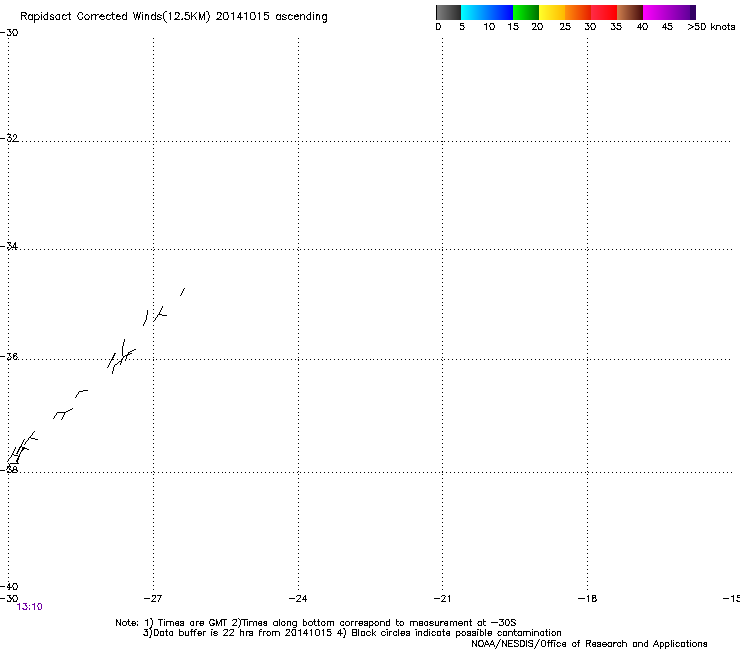The image size is (740, 650).
Task: Select the yellow 20-25 knots legend color
Action: pyautogui.click(x=552, y=12)
